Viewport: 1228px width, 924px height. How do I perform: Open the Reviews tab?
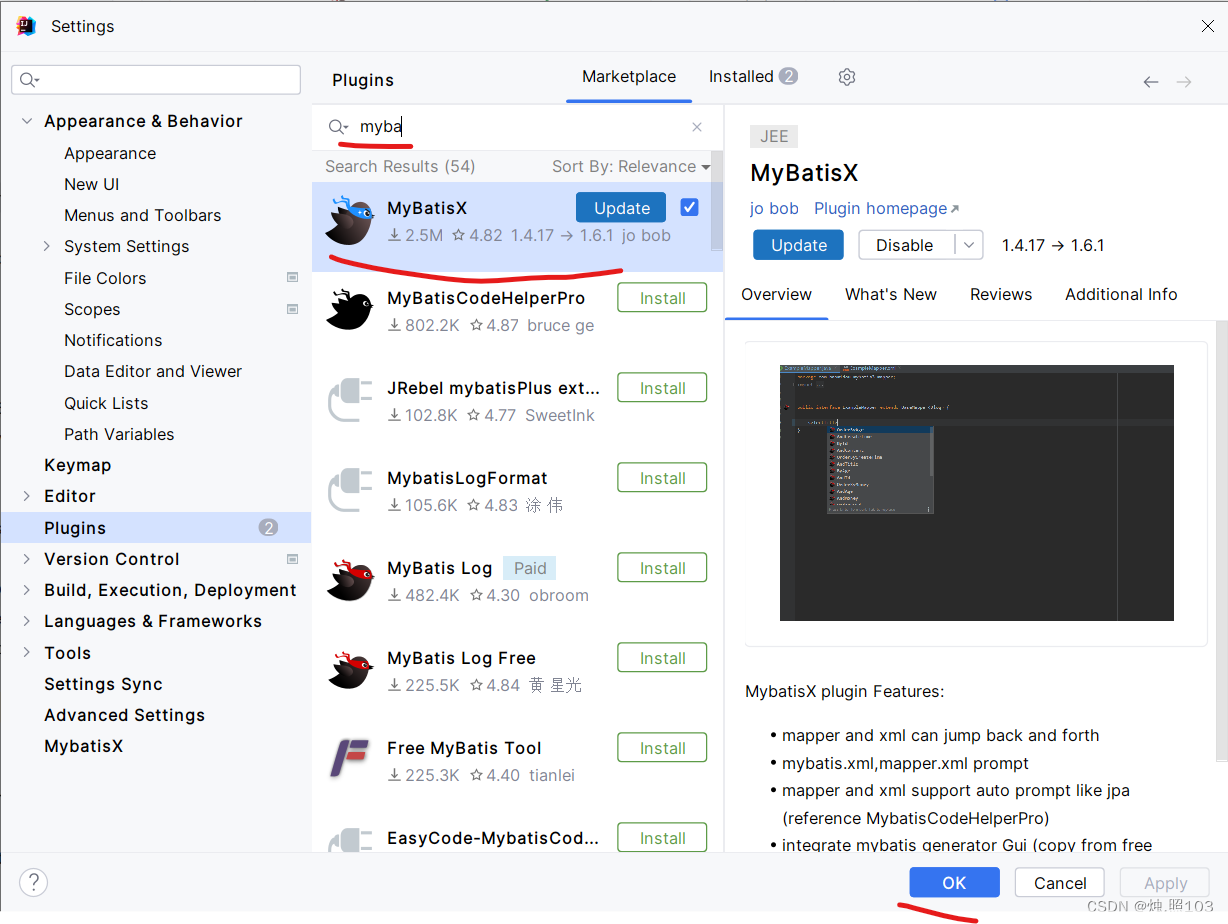coord(1001,294)
